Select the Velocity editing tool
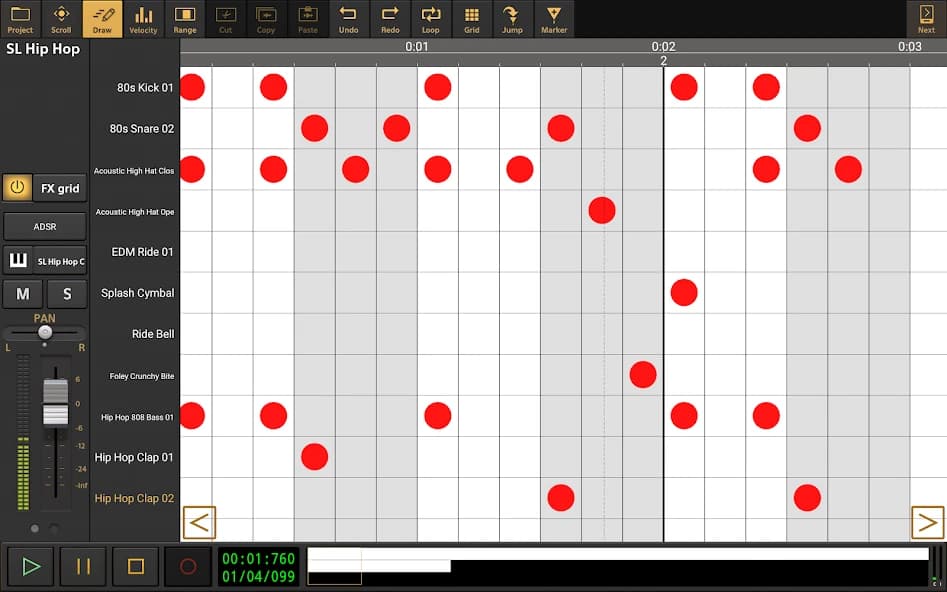This screenshot has height=592, width=947. pyautogui.click(x=143, y=18)
